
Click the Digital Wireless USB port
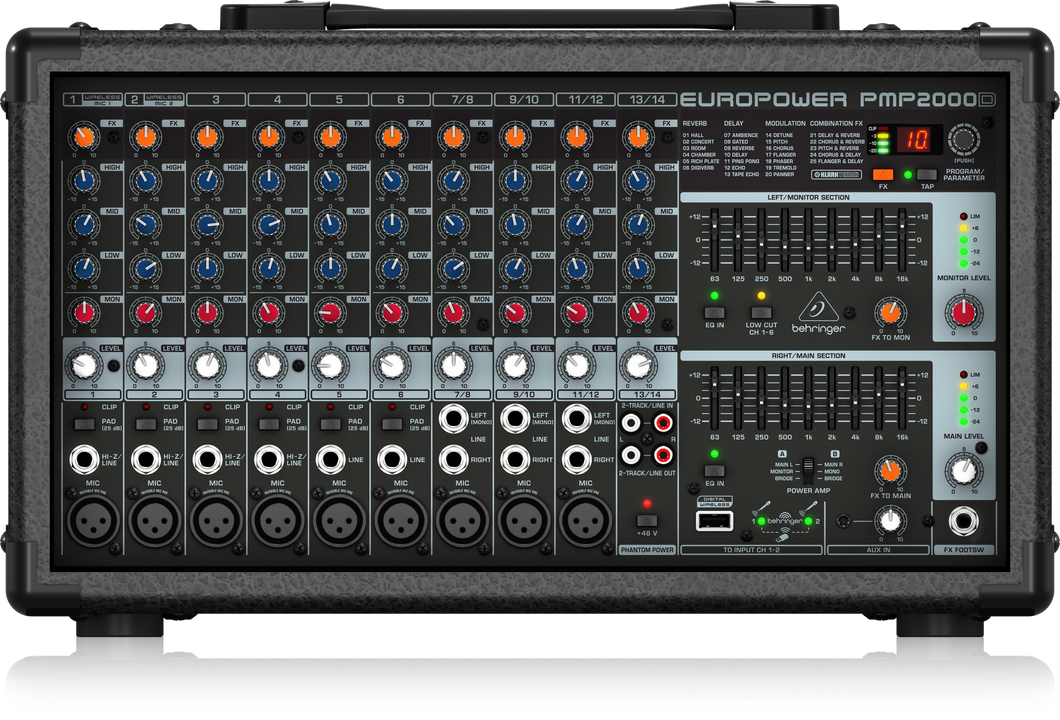click(x=714, y=521)
